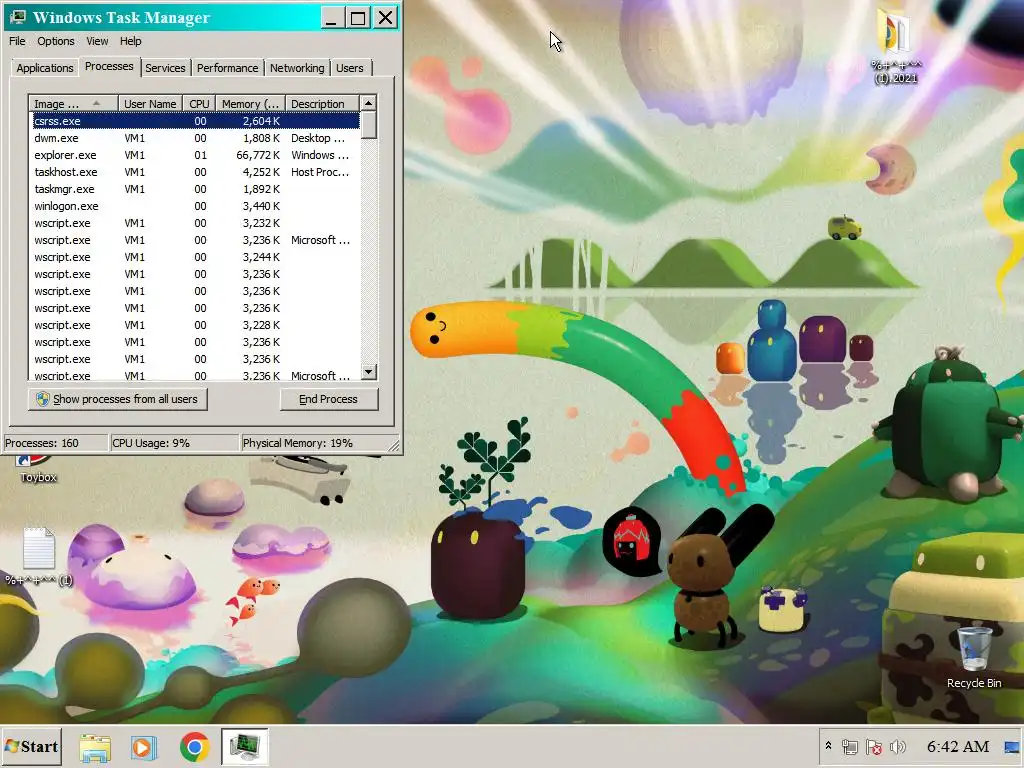1024x768 pixels.
Task: Select the explorer.exe process row
Action: (195, 155)
